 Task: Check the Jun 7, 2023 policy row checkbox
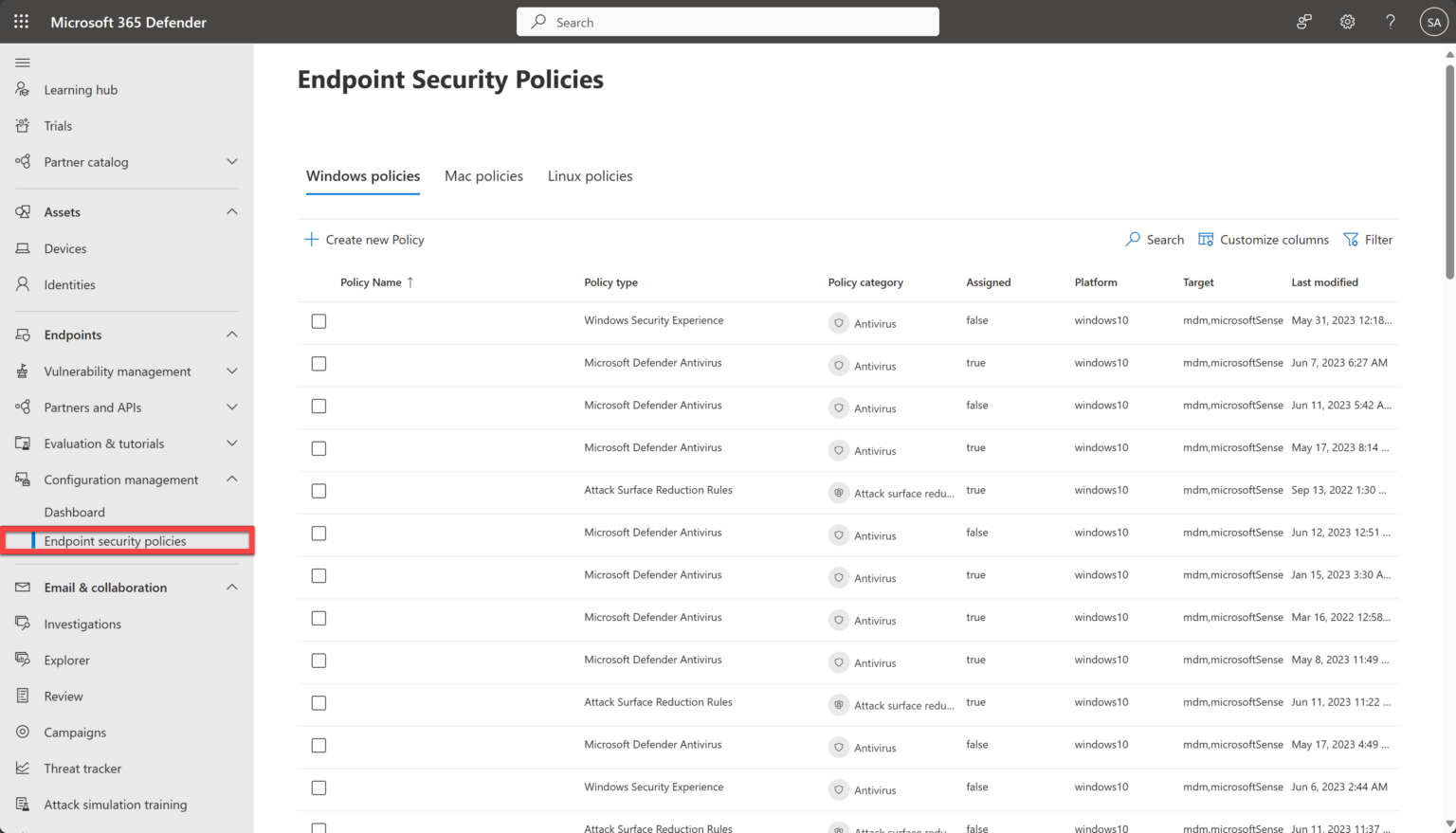click(318, 364)
